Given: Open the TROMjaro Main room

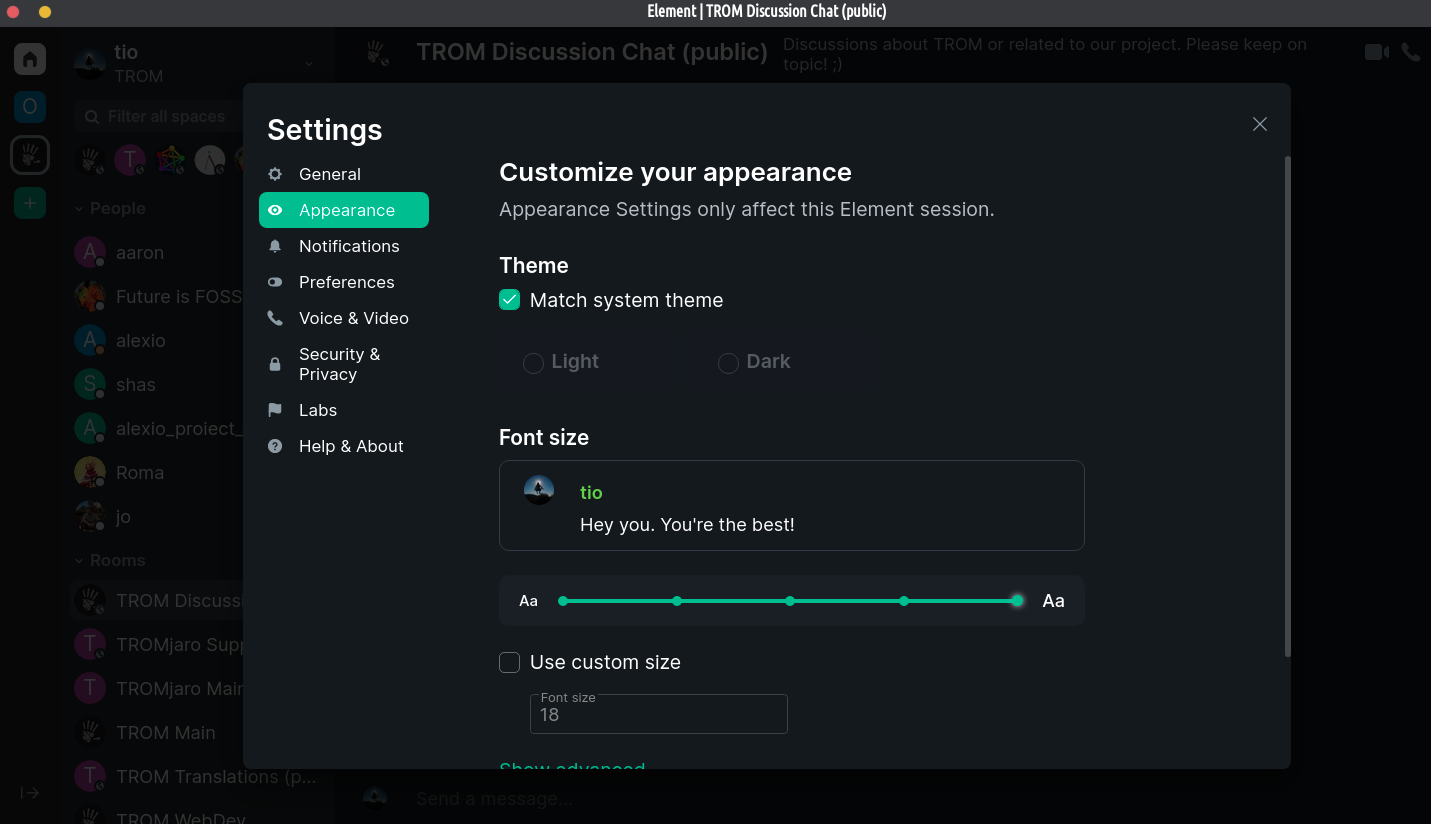Looking at the screenshot, I should [x=158, y=688].
